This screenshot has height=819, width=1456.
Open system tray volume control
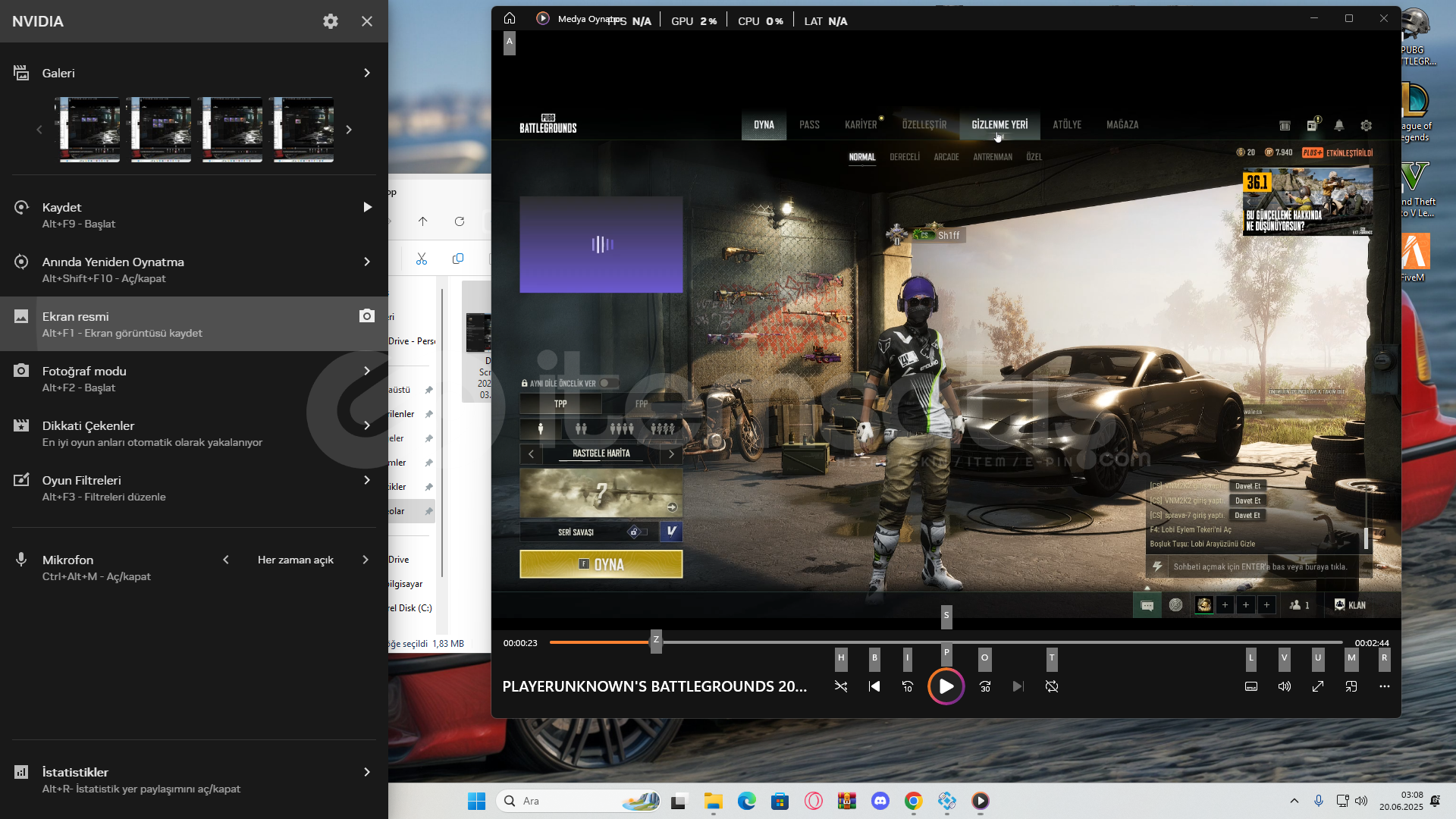(x=1361, y=801)
